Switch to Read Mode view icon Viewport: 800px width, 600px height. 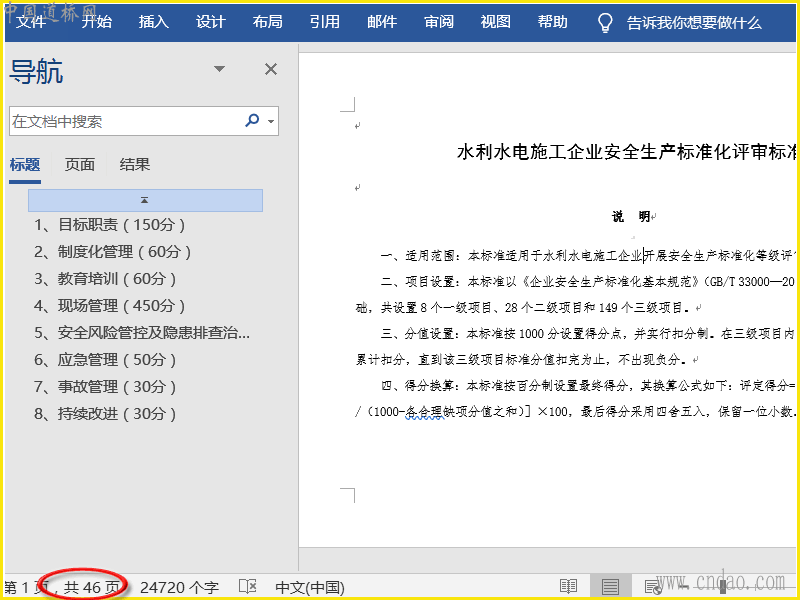568,587
